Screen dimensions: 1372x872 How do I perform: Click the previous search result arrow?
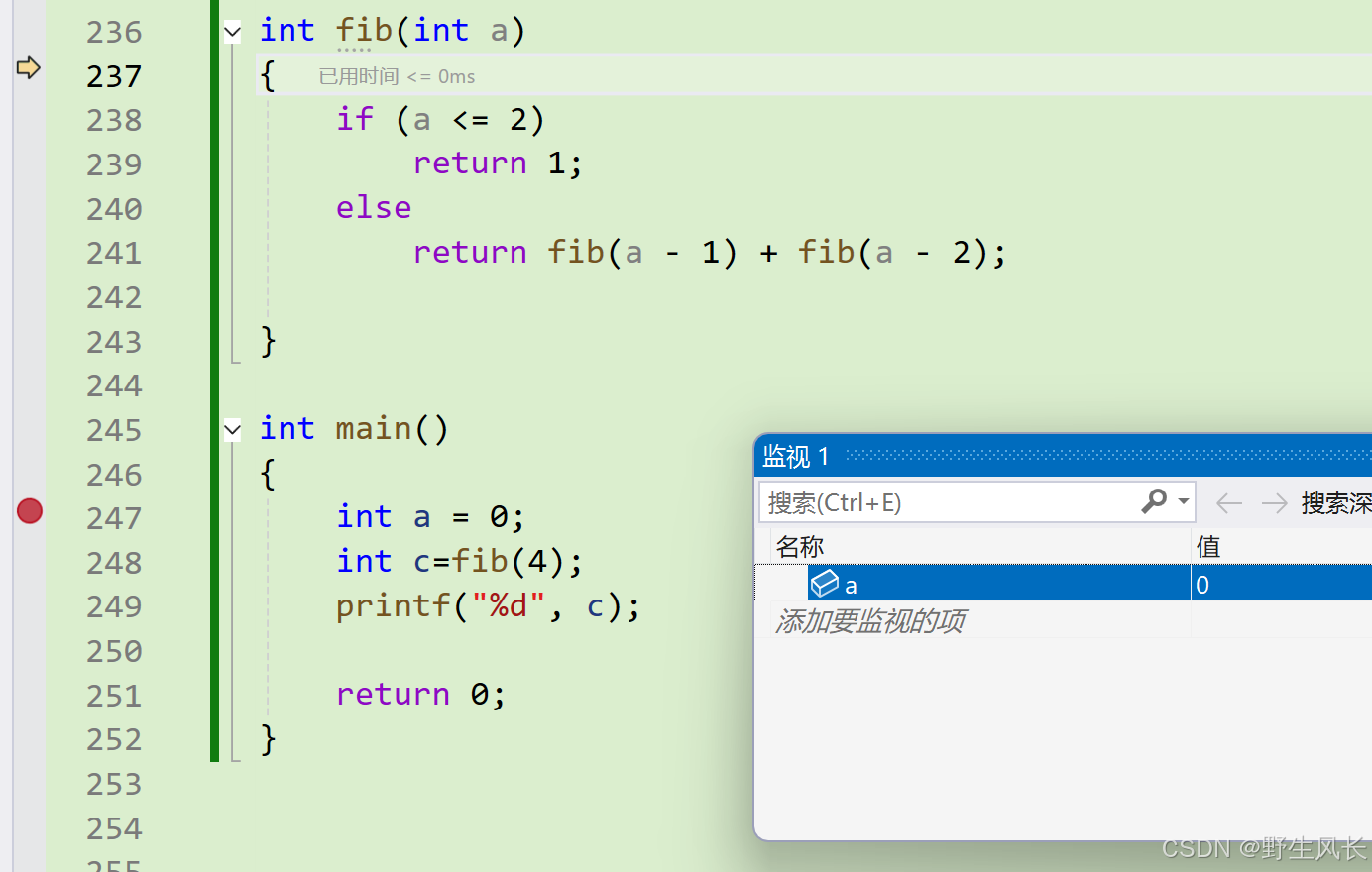[1229, 503]
